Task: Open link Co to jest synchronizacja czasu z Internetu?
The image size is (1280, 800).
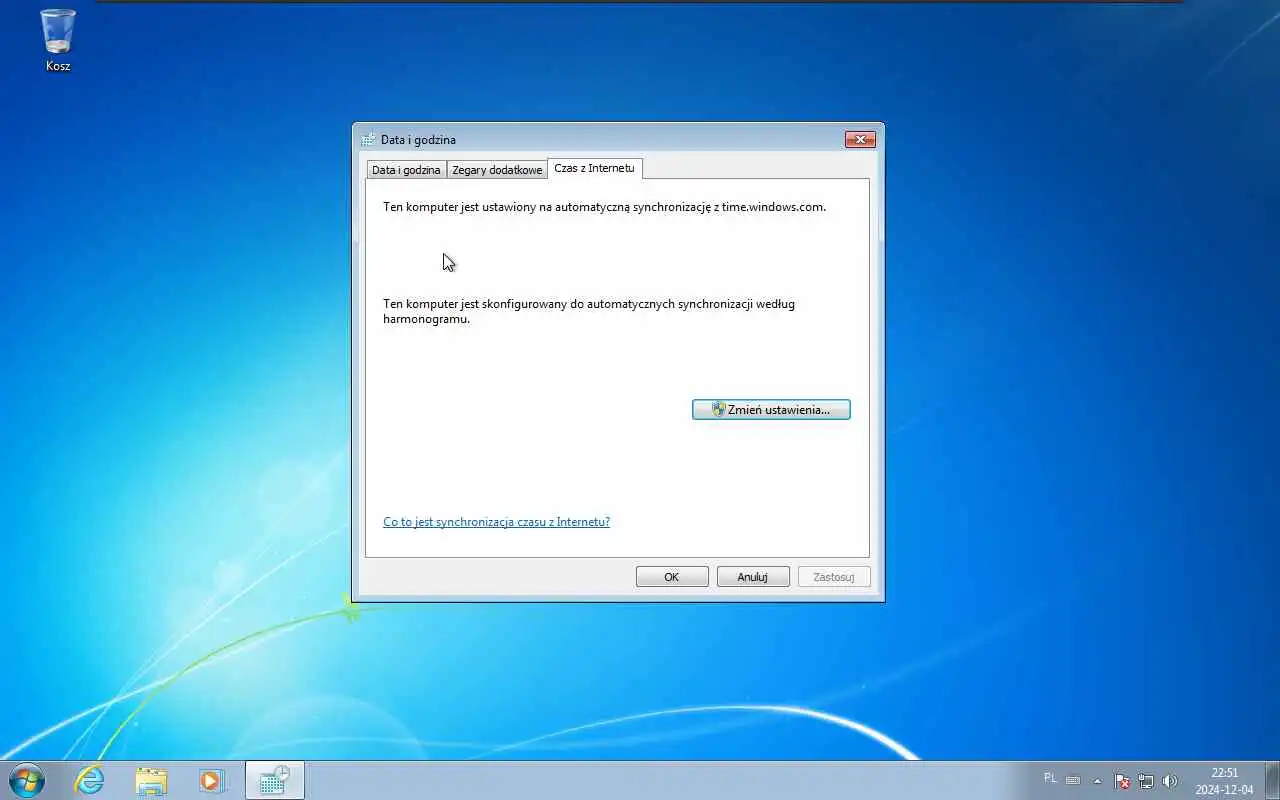Action: (x=496, y=522)
